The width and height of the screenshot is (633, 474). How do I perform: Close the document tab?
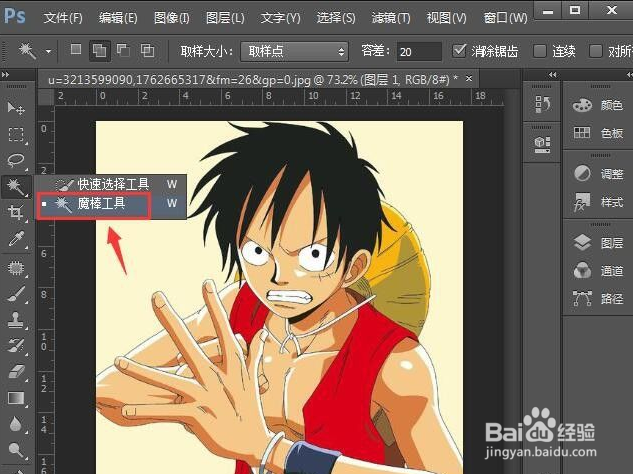tap(469, 78)
